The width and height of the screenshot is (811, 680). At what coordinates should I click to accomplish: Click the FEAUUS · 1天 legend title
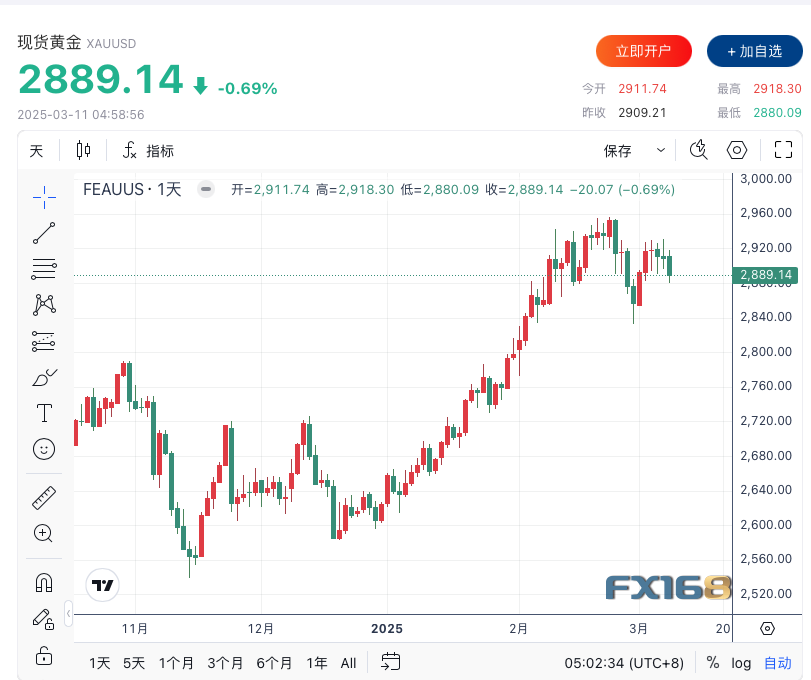(x=132, y=189)
